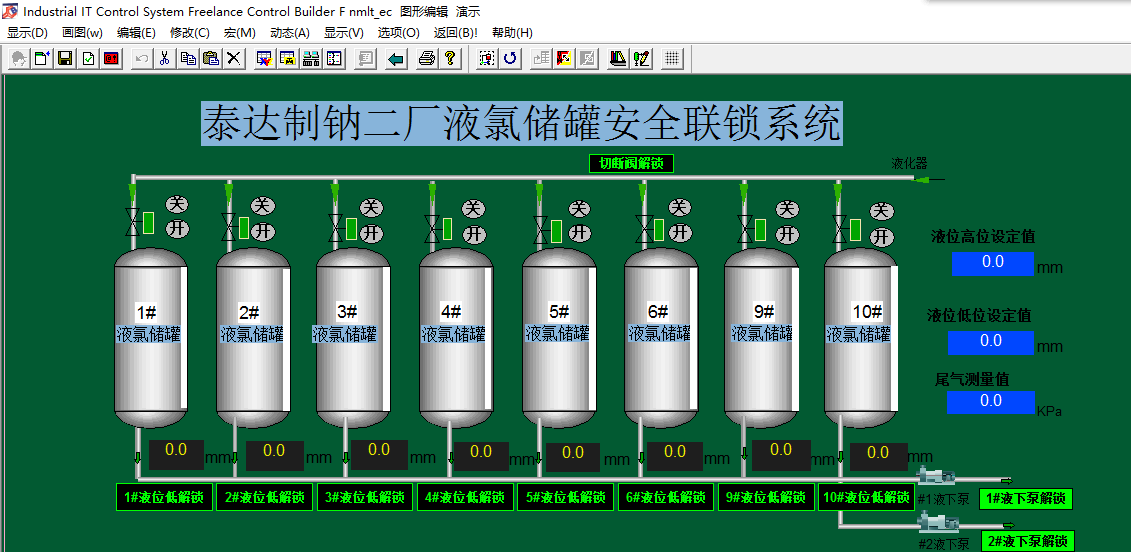Click the 切断阀解锁 button
Screen dimensions: 1131x552
[631, 164]
